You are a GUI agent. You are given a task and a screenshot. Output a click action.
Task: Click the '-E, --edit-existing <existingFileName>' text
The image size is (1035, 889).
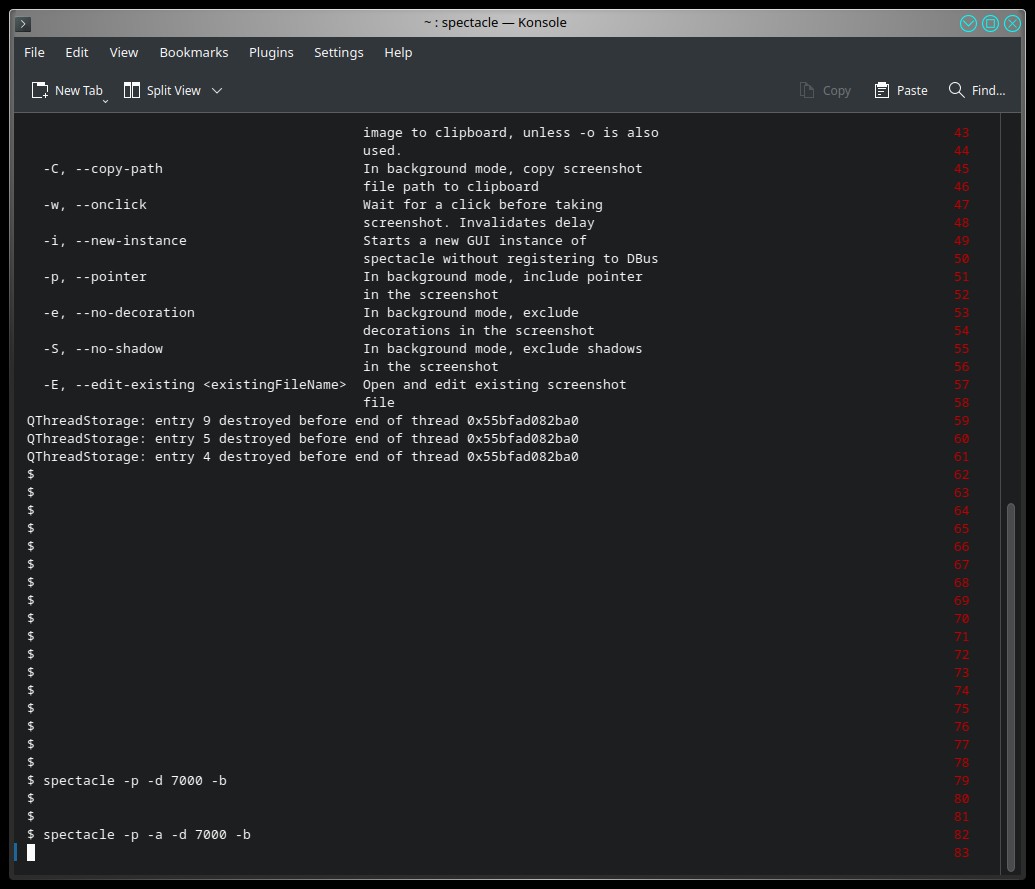point(195,385)
